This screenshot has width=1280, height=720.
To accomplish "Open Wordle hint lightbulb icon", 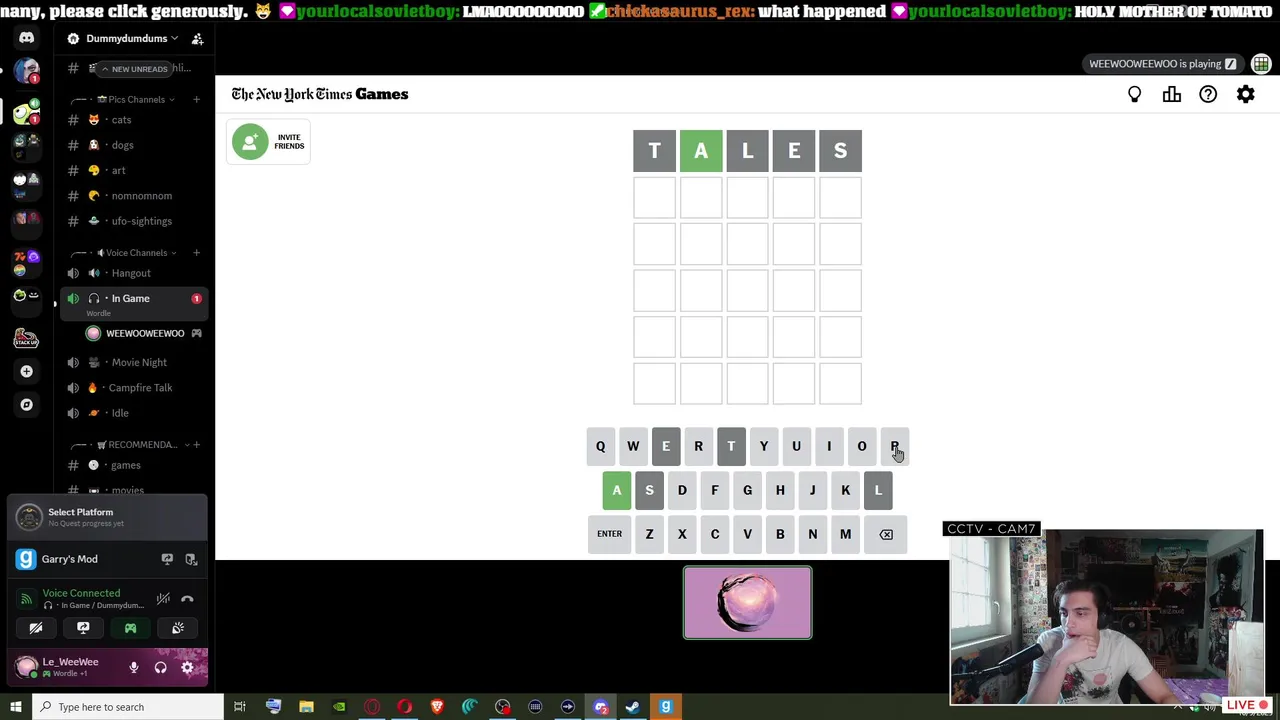I will coord(1134,94).
